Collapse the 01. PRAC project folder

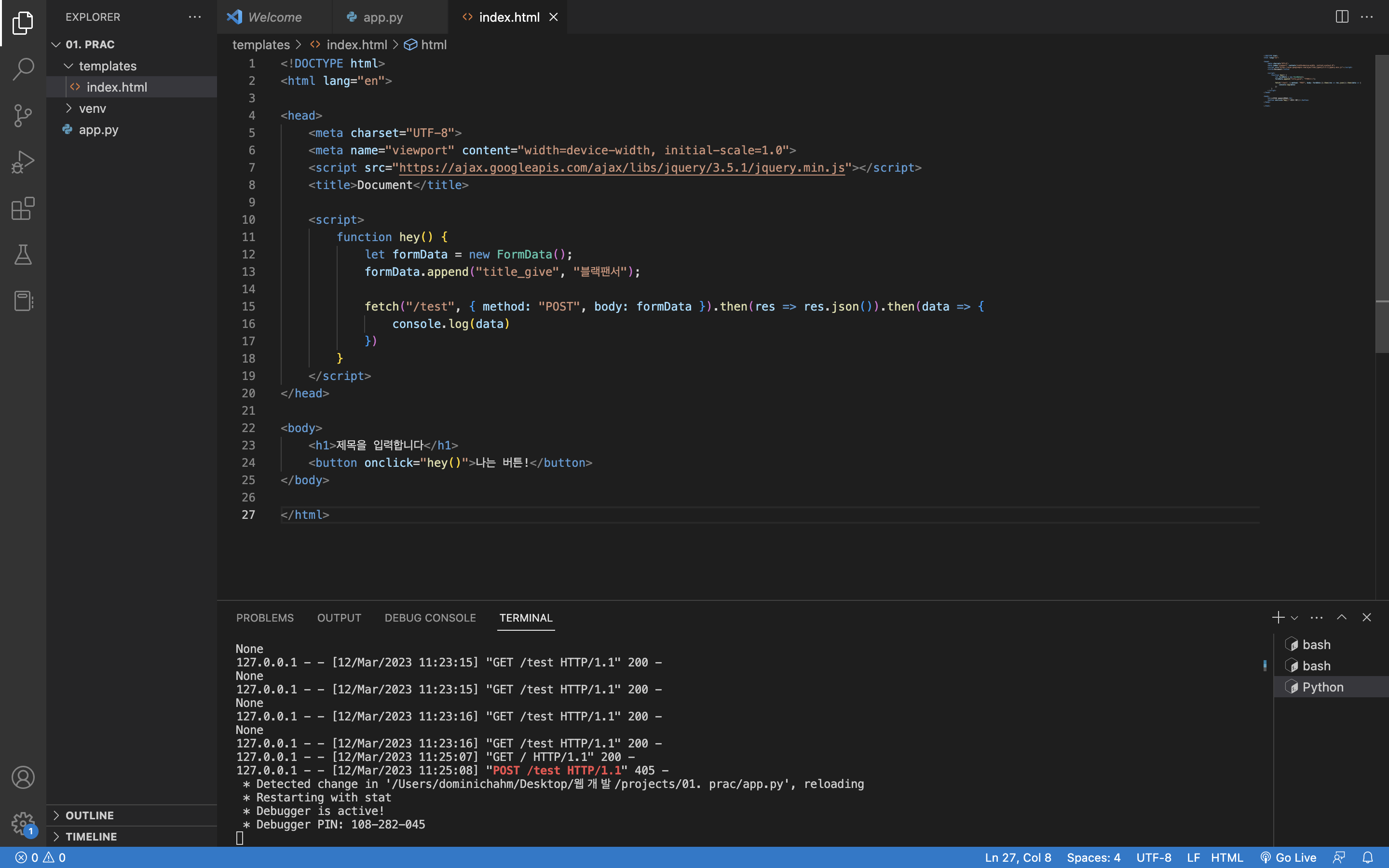(132, 44)
